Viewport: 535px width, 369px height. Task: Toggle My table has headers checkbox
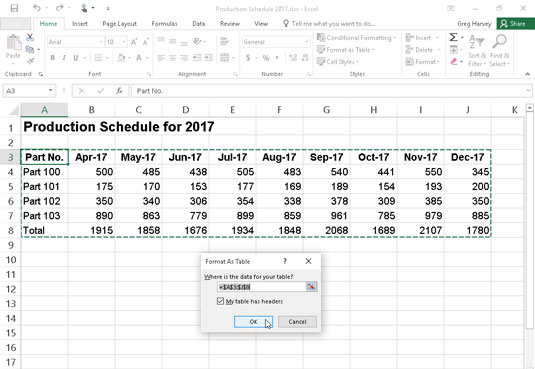pyautogui.click(x=220, y=301)
